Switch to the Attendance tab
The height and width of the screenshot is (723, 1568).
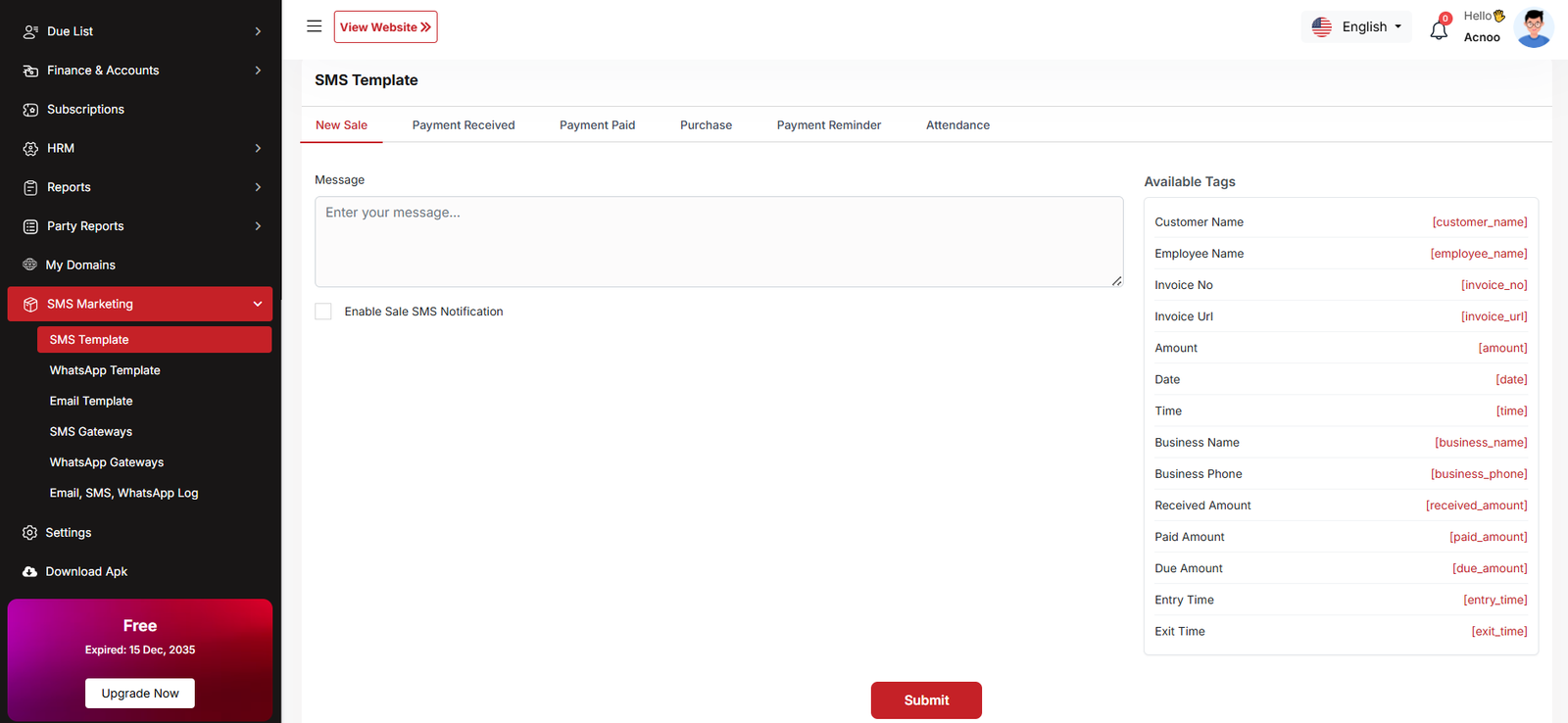[x=957, y=125]
